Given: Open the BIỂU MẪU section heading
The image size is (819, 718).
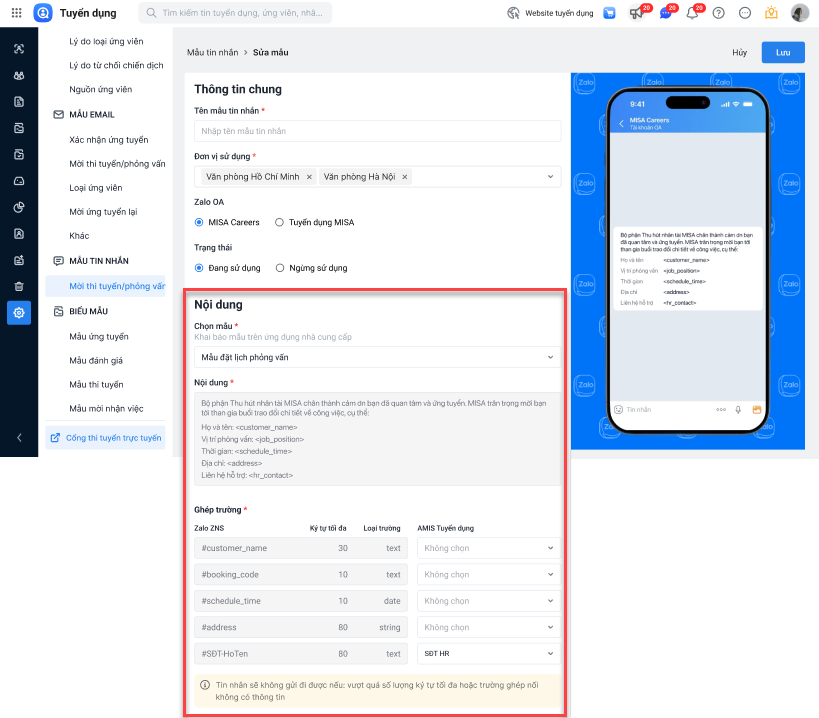Looking at the screenshot, I should (x=88, y=311).
